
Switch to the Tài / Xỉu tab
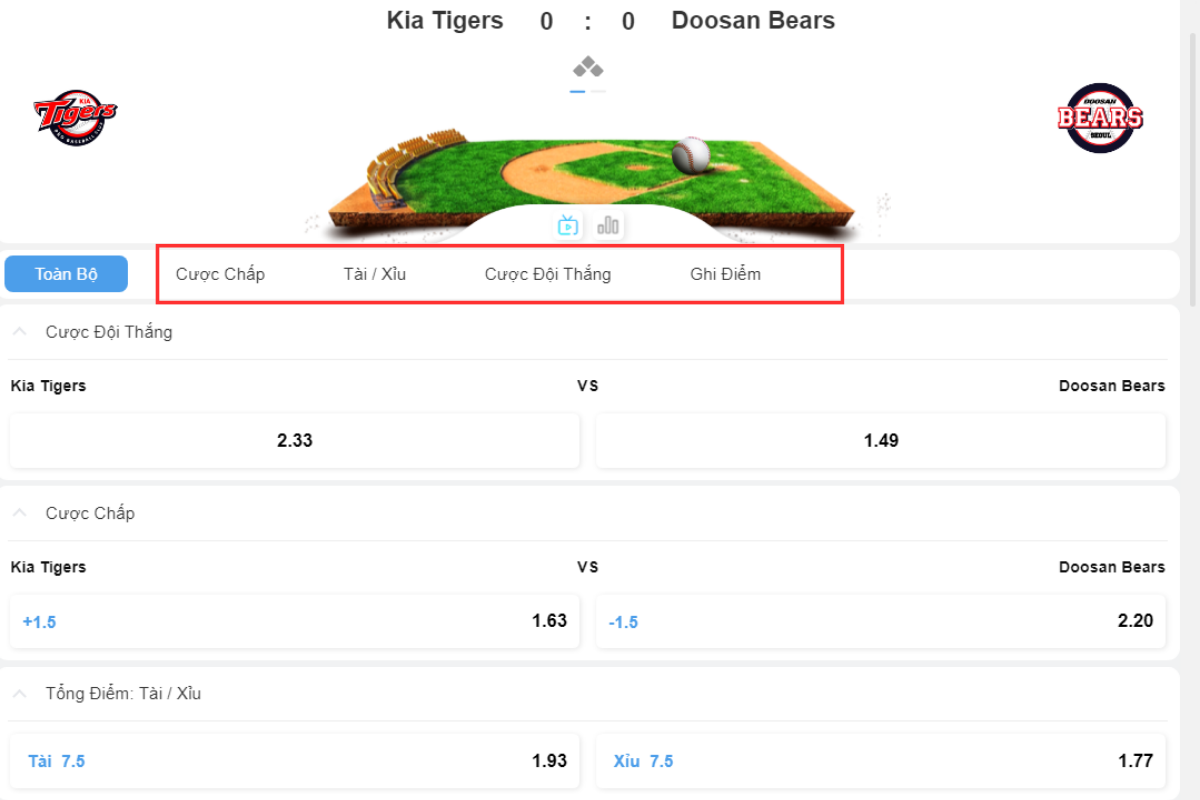[375, 274]
